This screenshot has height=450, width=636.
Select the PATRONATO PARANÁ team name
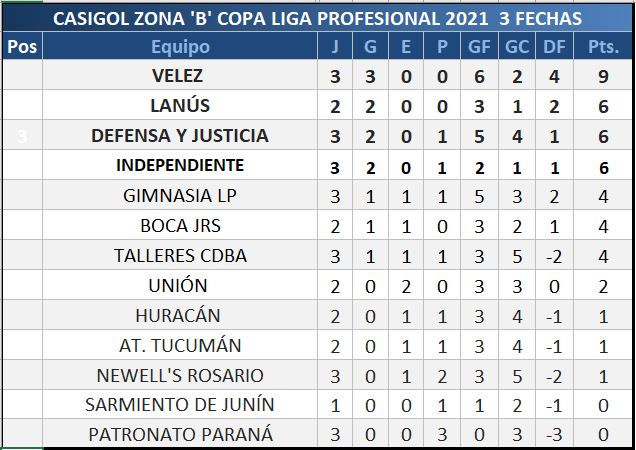(x=181, y=435)
